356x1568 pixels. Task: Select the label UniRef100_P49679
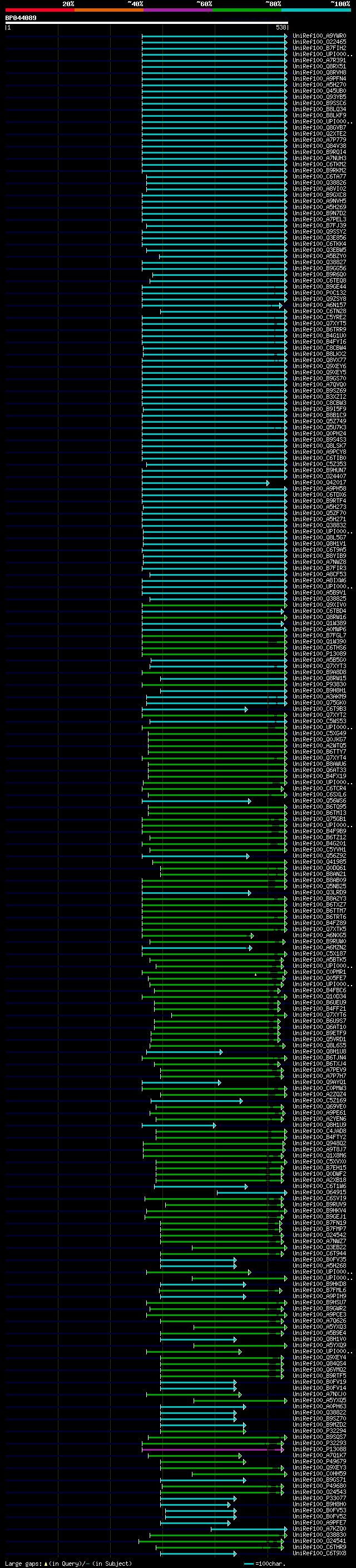(x=319, y=1461)
